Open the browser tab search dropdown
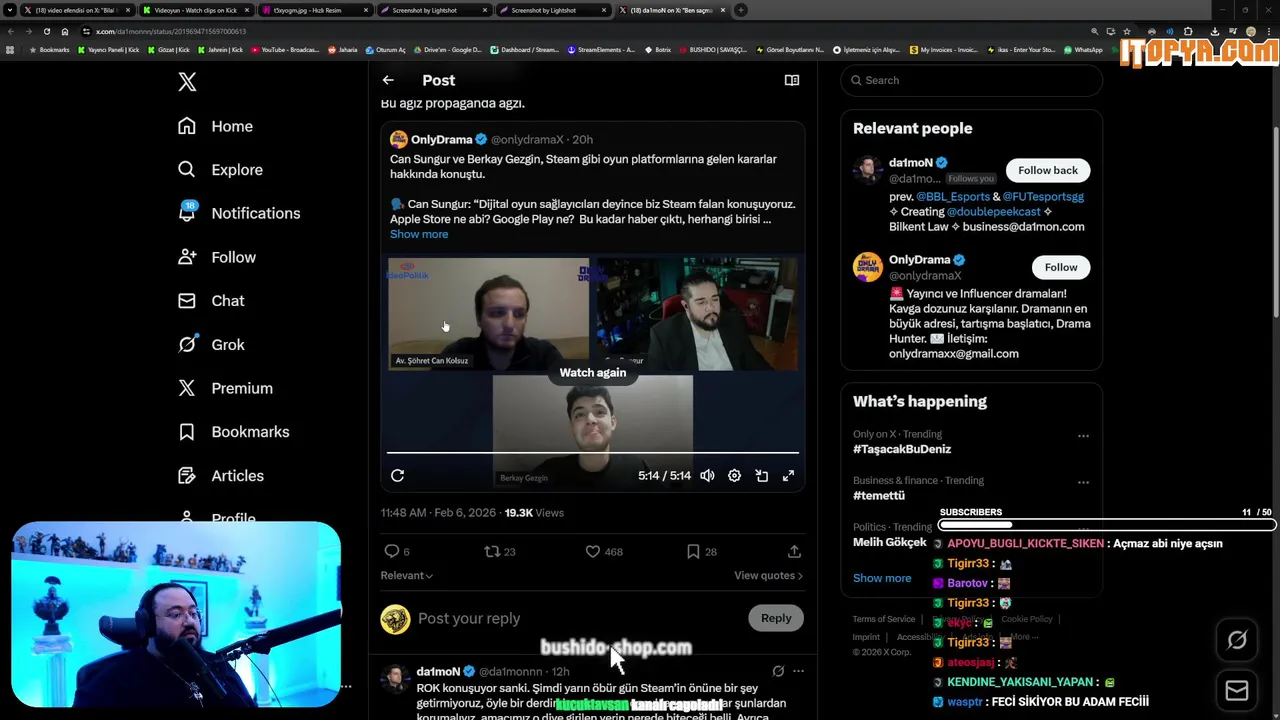Viewport: 1280px width, 720px height. [11, 10]
